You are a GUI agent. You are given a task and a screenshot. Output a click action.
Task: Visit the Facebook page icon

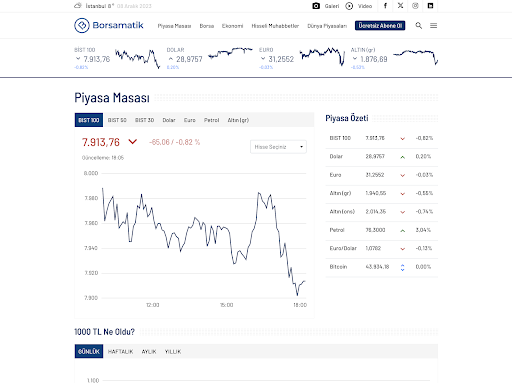tap(385, 6)
